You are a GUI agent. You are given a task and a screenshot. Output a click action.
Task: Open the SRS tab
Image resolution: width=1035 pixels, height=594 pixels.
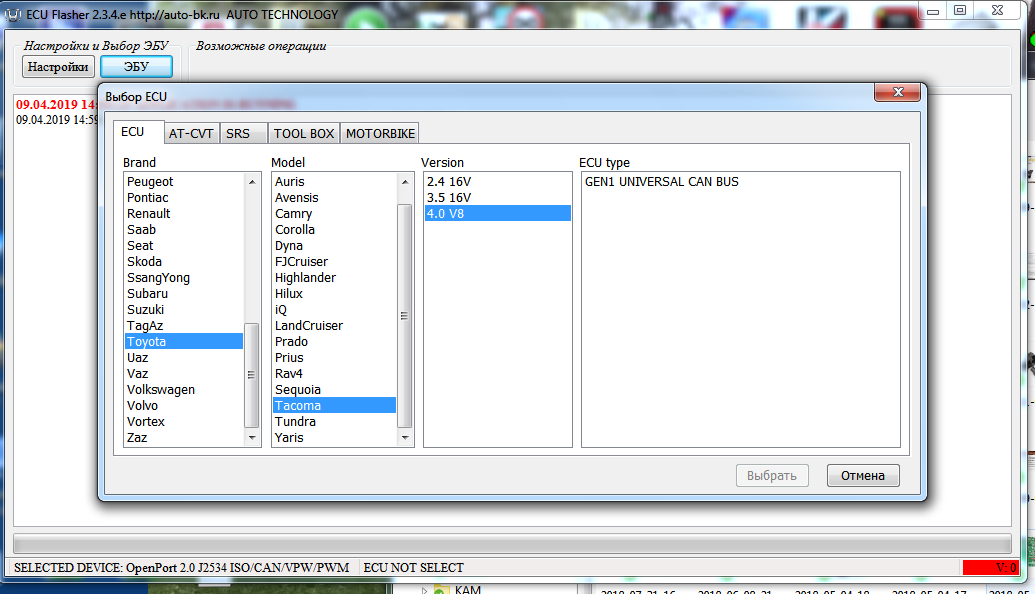click(x=244, y=133)
